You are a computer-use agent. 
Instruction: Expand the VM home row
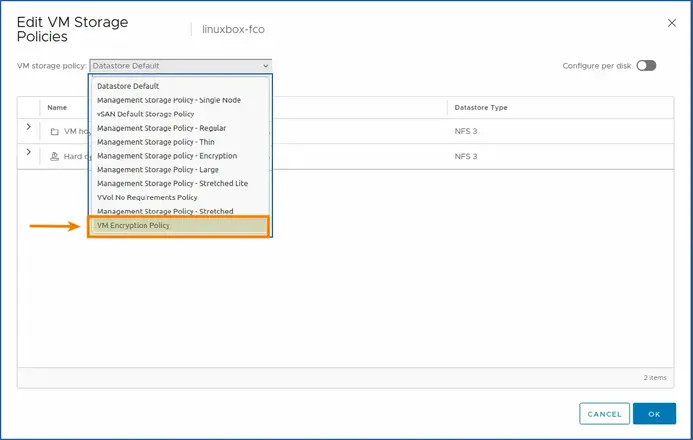click(x=29, y=129)
